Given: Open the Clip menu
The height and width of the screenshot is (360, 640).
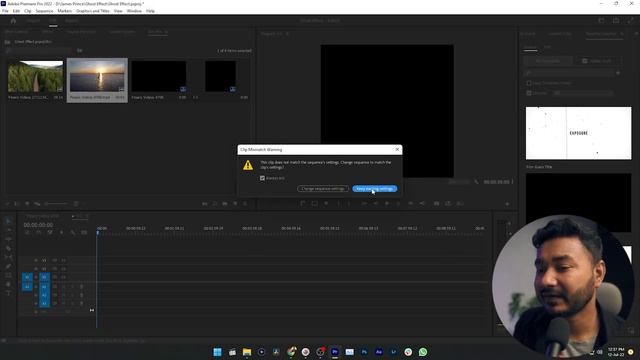Looking at the screenshot, I should 28,11.
